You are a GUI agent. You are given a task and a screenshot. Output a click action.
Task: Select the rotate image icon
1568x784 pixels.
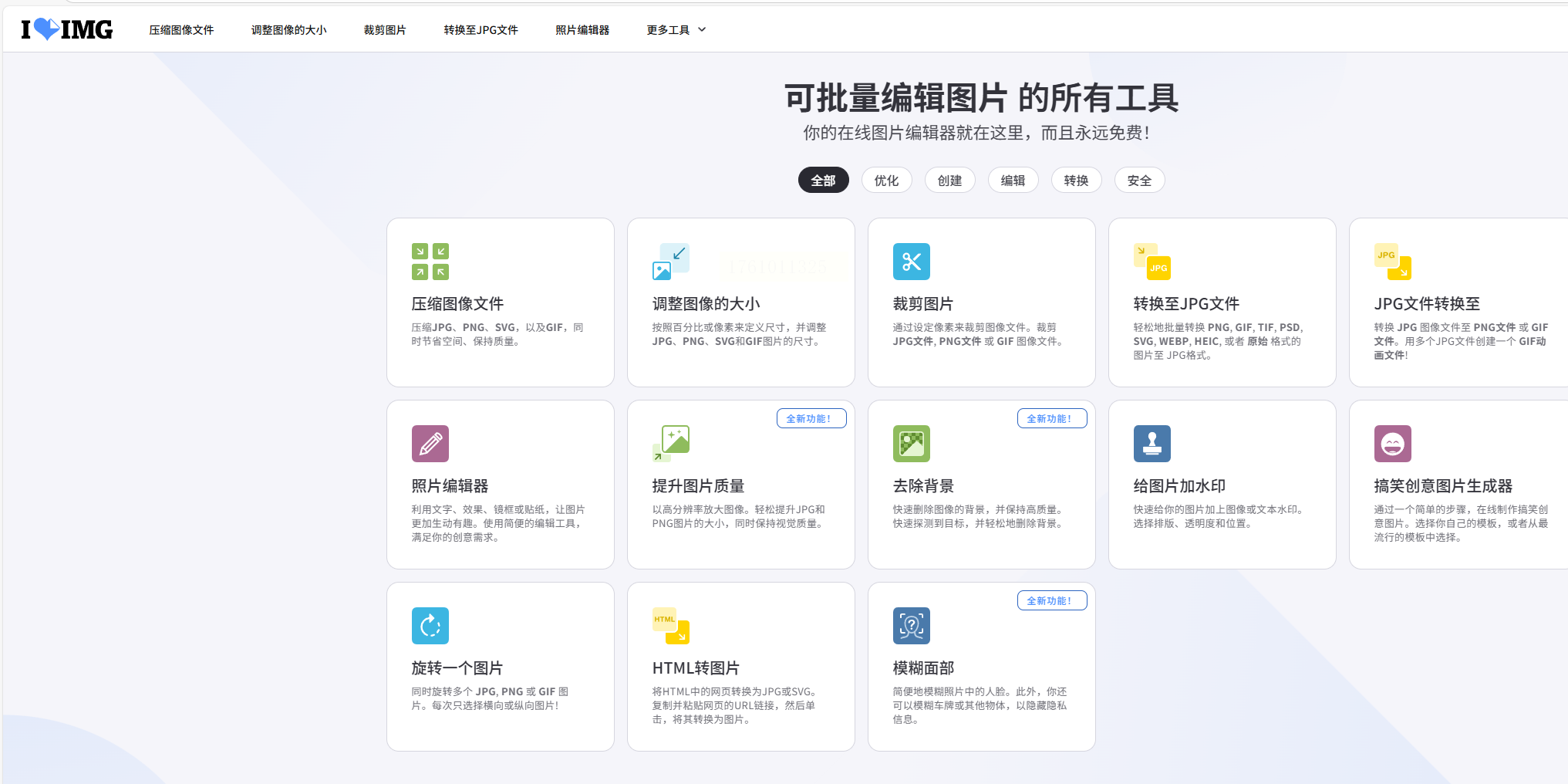coord(430,626)
